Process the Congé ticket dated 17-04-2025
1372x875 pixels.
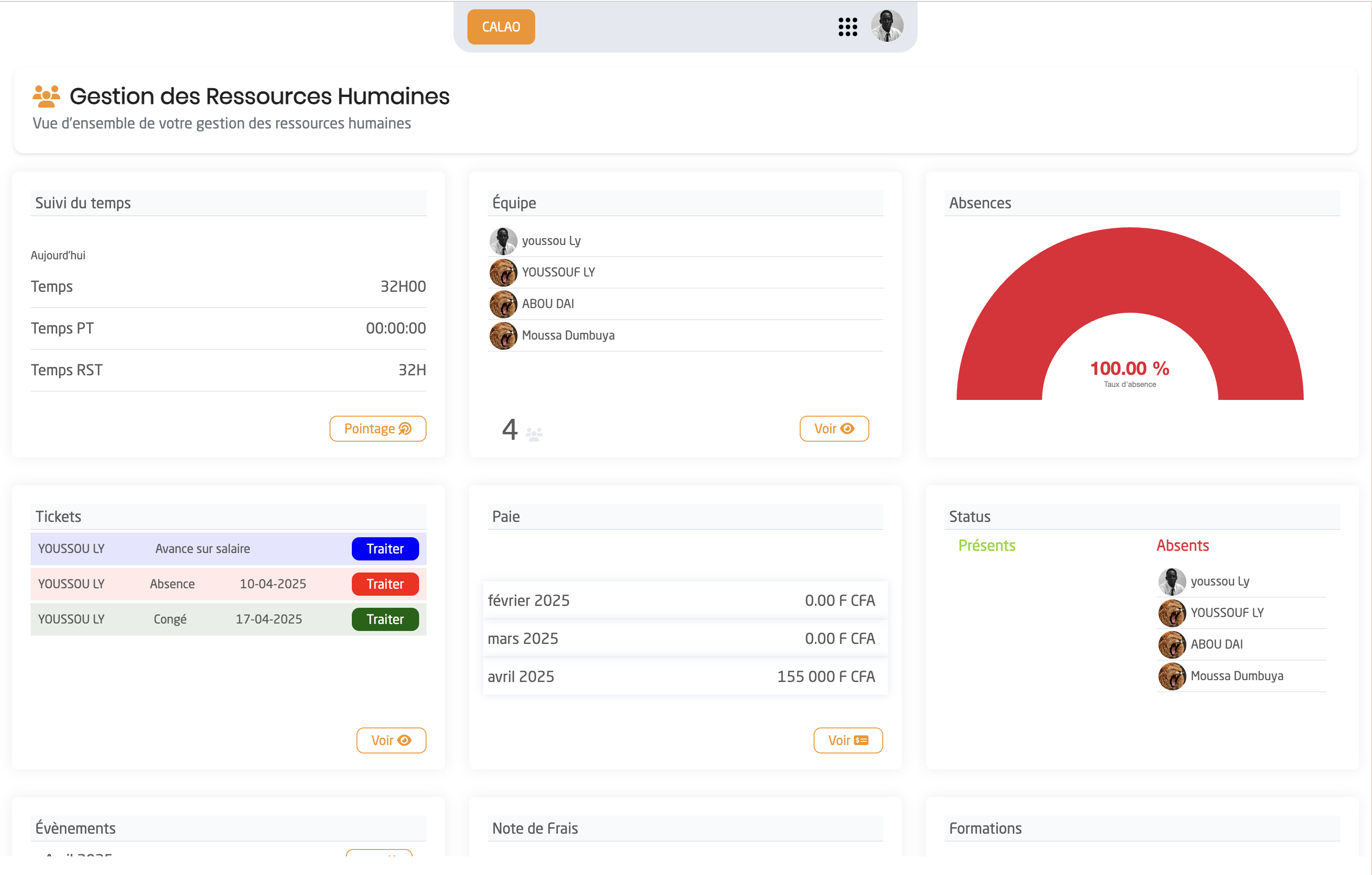point(385,619)
